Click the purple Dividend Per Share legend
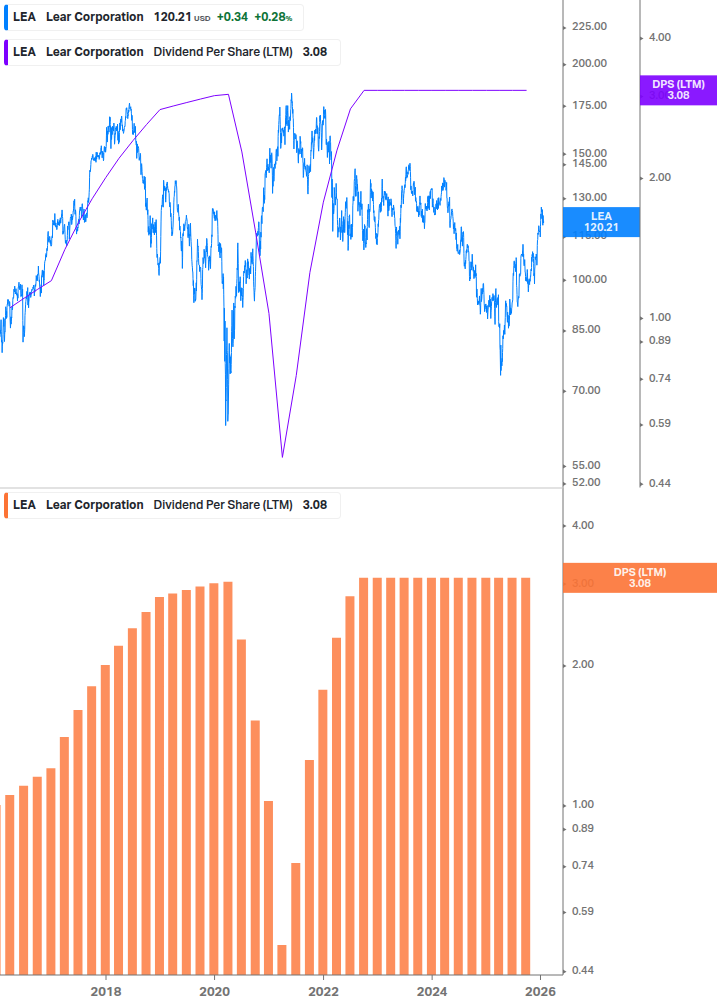Image resolution: width=717 pixels, height=1005 pixels. pyautogui.click(x=171, y=53)
